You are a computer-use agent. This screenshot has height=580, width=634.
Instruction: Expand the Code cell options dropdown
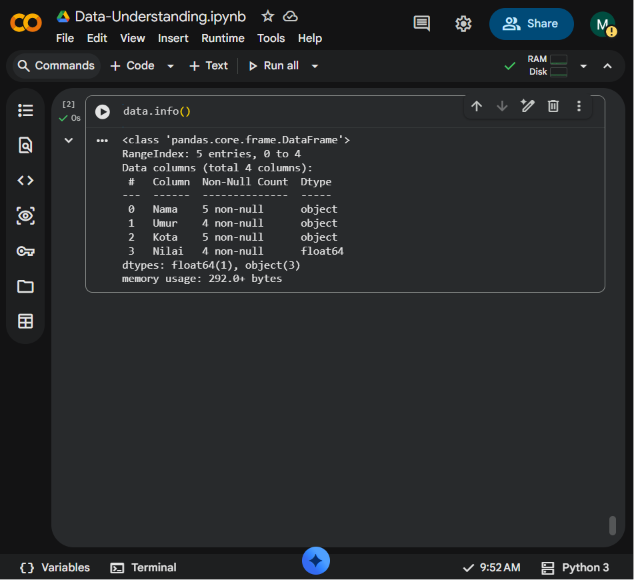click(171, 66)
